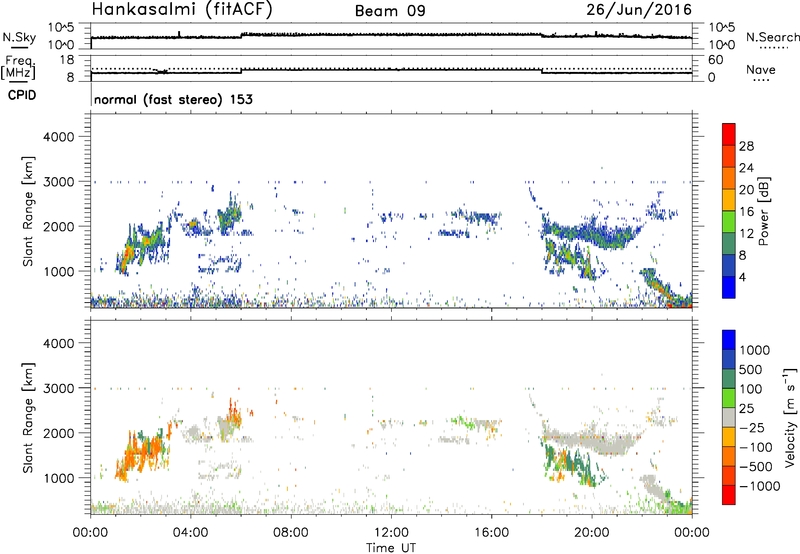Click the N.Search legend label
The image size is (800, 554).
click(772, 37)
